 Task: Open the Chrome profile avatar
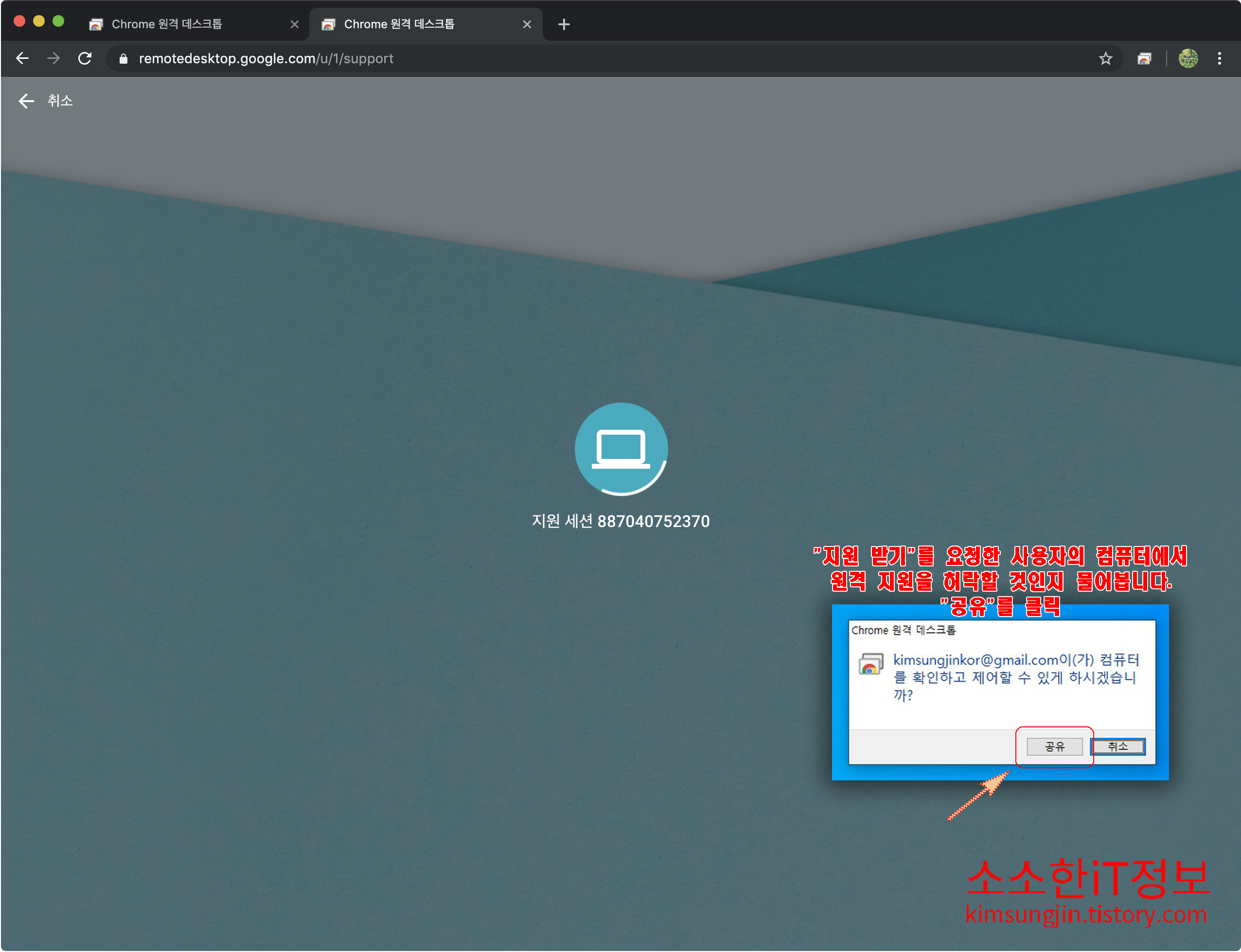(x=1188, y=58)
